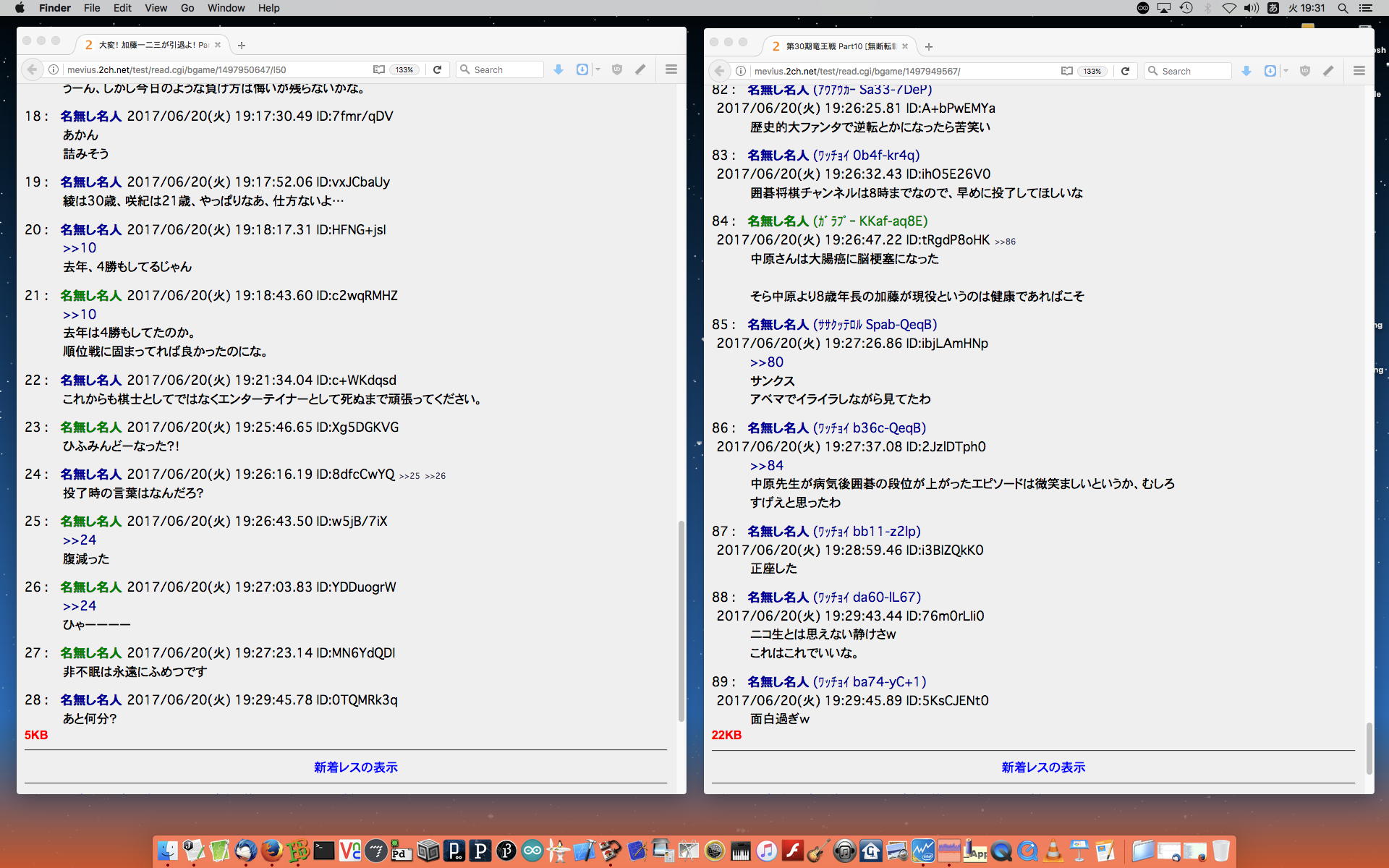Open the Go menu in menu bar
The width and height of the screenshot is (1389, 868).
(187, 8)
